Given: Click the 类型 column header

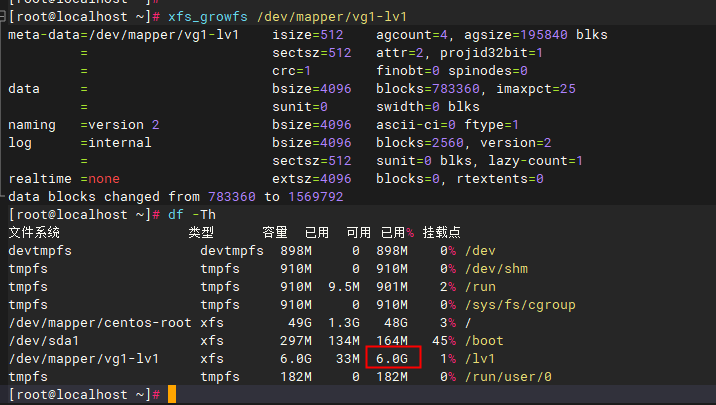Looking at the screenshot, I should (201, 232).
